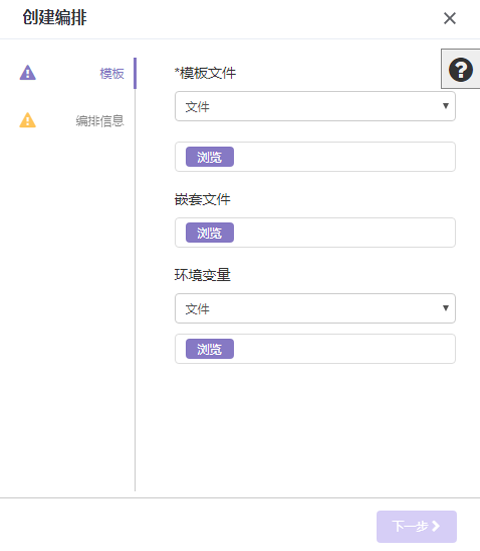Click the arrow of the 模板文件 dropdown
480x551 pixels.
[446, 106]
